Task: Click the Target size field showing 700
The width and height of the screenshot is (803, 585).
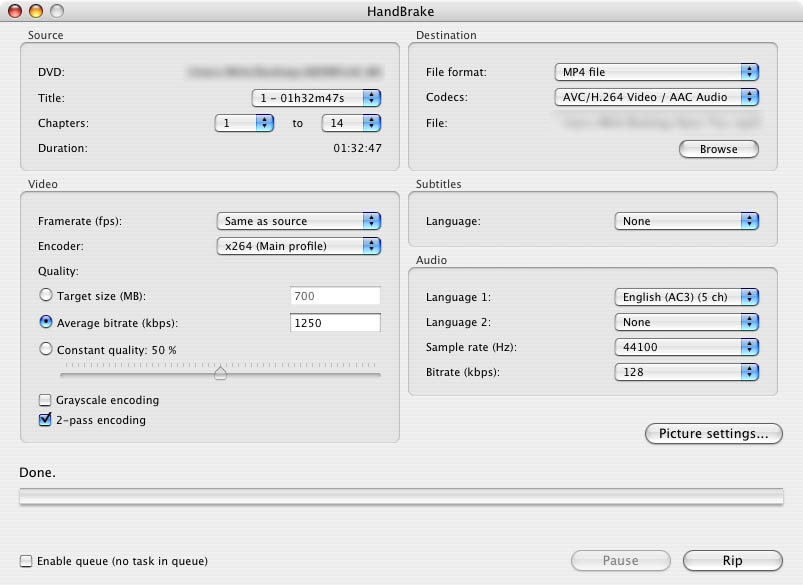Action: click(x=335, y=296)
